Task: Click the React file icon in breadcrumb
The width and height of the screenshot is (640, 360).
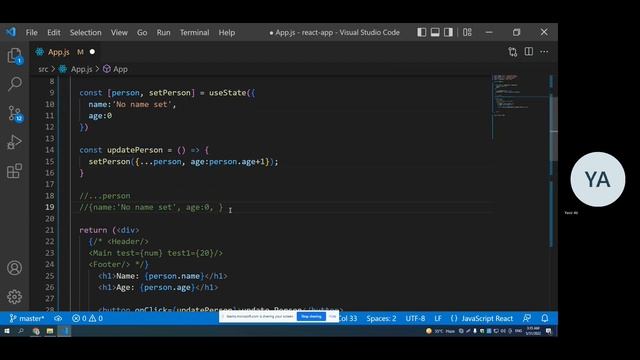Action: tap(63, 69)
